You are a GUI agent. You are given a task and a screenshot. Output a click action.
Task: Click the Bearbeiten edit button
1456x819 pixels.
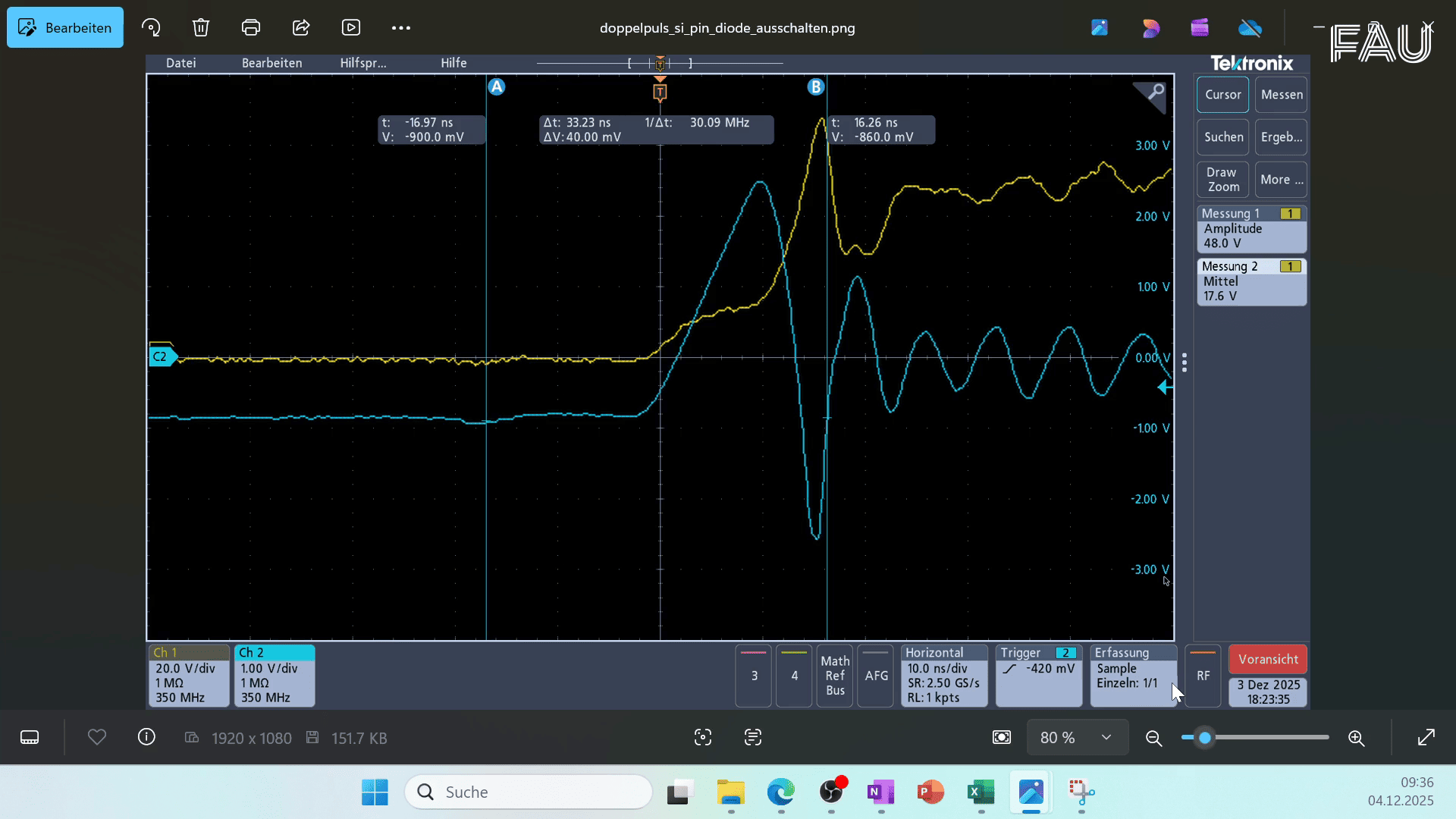point(65,28)
